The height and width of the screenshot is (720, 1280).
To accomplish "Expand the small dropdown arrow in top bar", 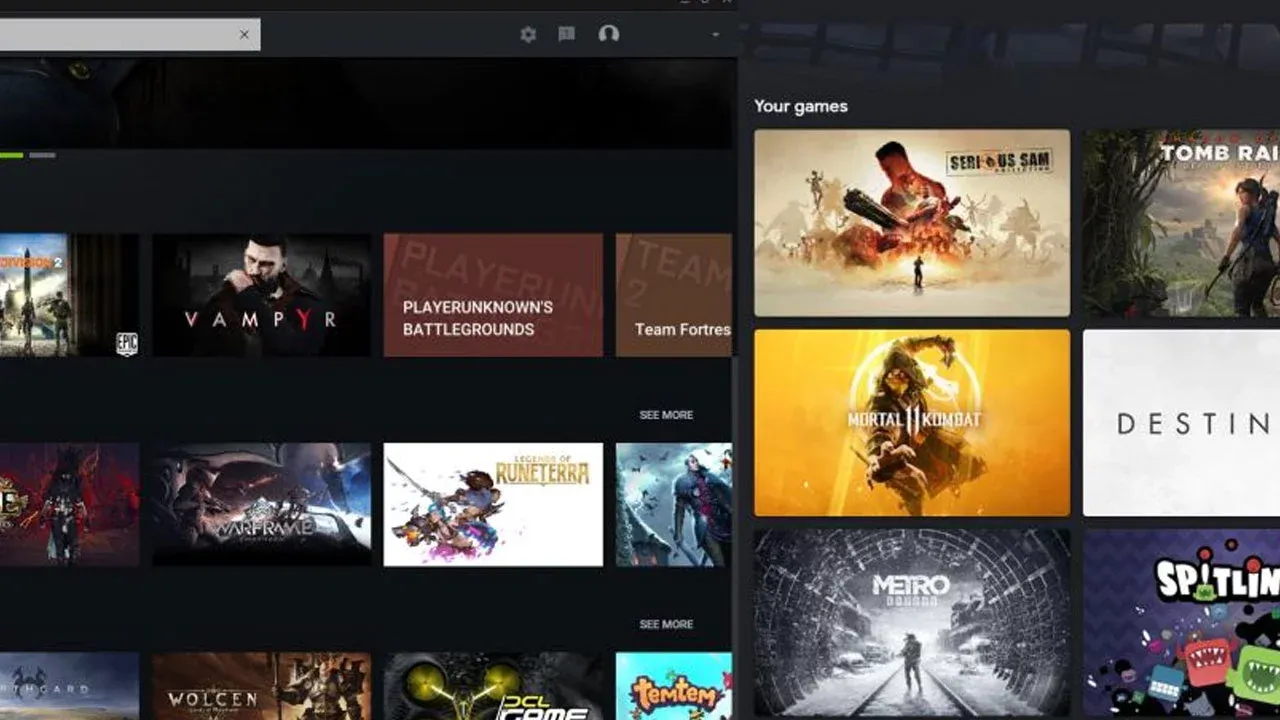I will coord(716,35).
